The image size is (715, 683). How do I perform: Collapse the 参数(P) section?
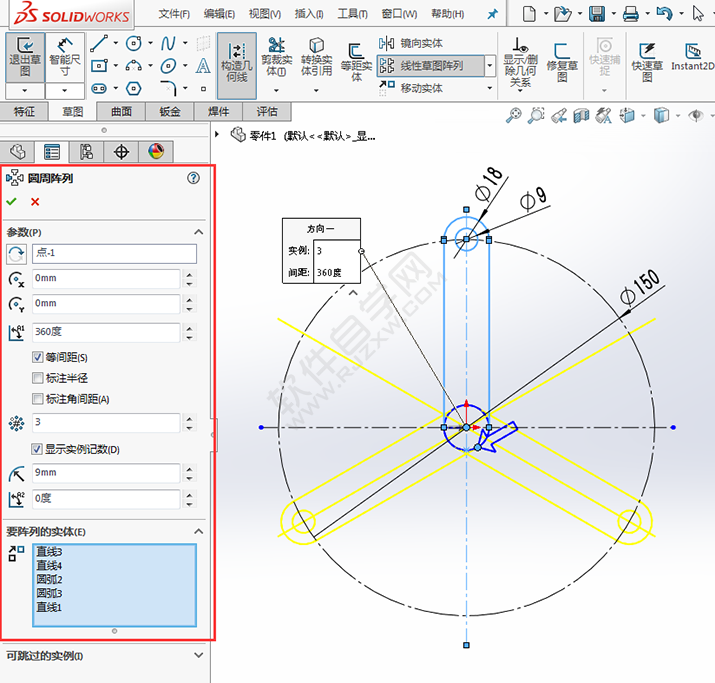point(198,232)
